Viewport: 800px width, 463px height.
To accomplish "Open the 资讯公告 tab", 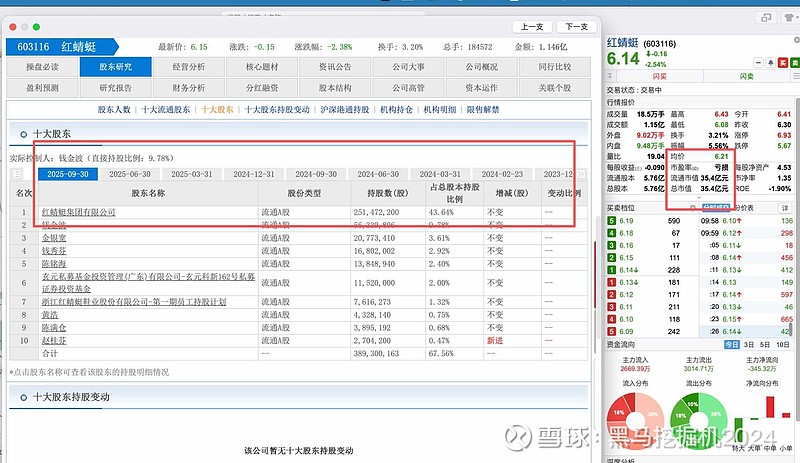I will (335, 67).
